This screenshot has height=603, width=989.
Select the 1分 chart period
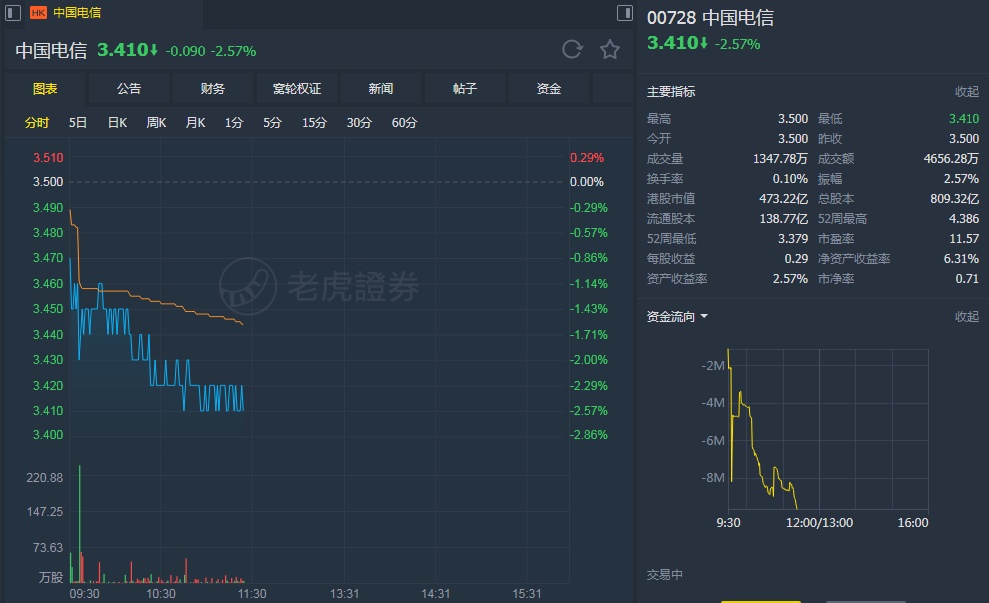[234, 122]
